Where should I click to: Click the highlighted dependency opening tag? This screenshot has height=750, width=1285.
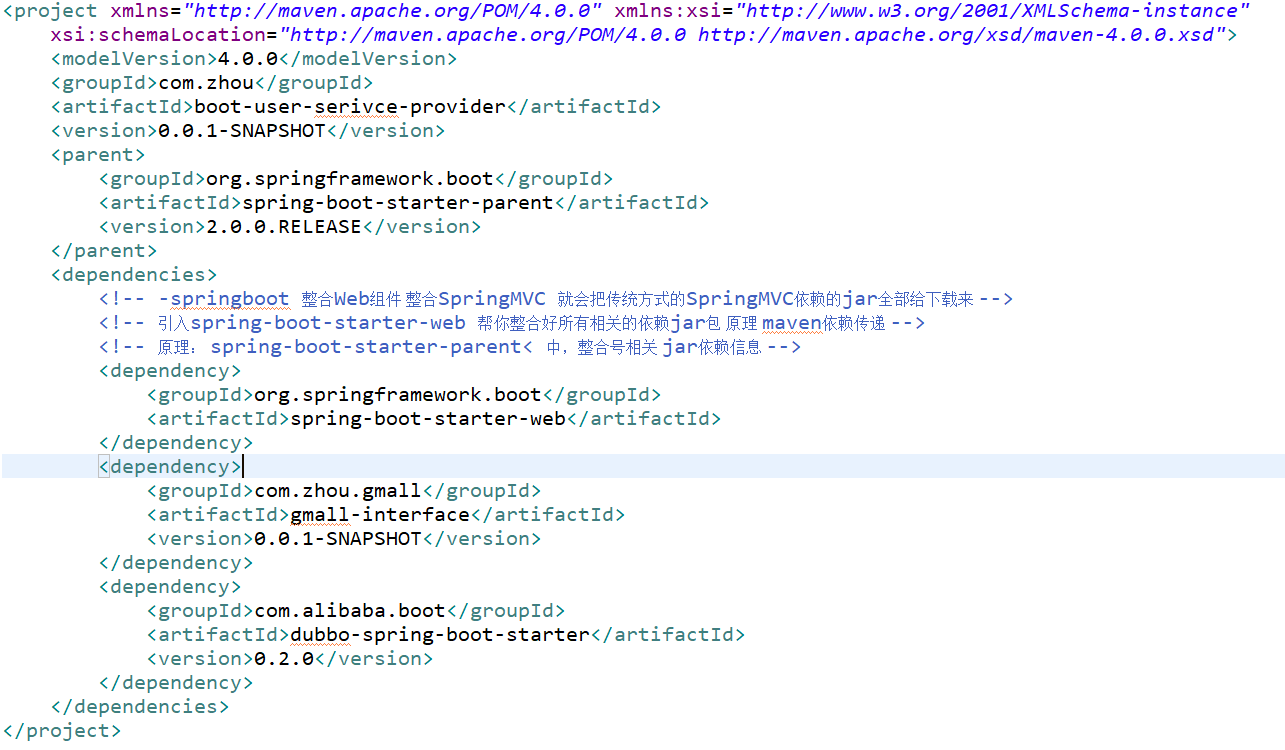tap(170, 467)
